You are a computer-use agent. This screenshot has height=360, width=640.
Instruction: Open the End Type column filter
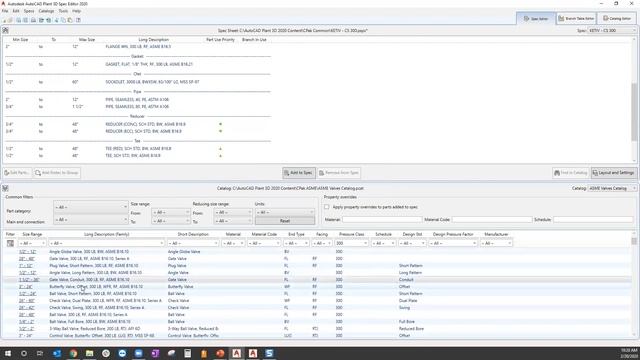pos(296,243)
